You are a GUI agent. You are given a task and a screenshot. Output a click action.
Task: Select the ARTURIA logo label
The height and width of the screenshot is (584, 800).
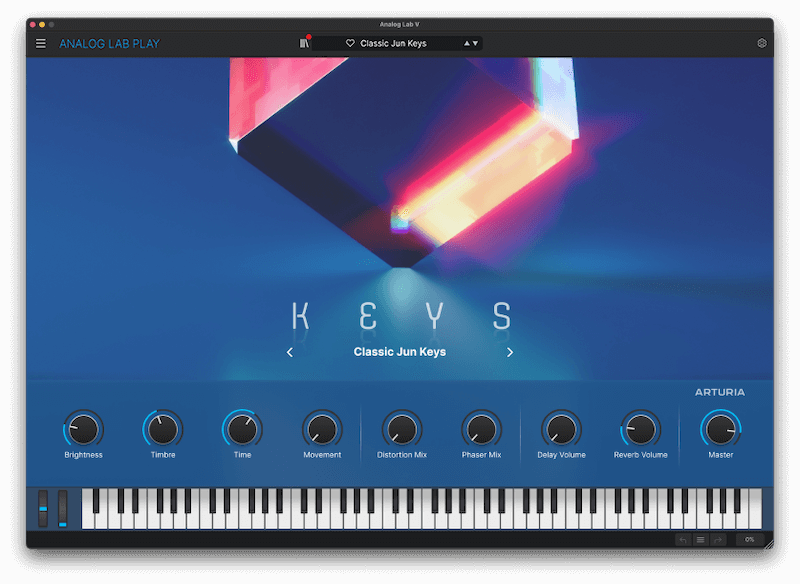click(x=721, y=391)
